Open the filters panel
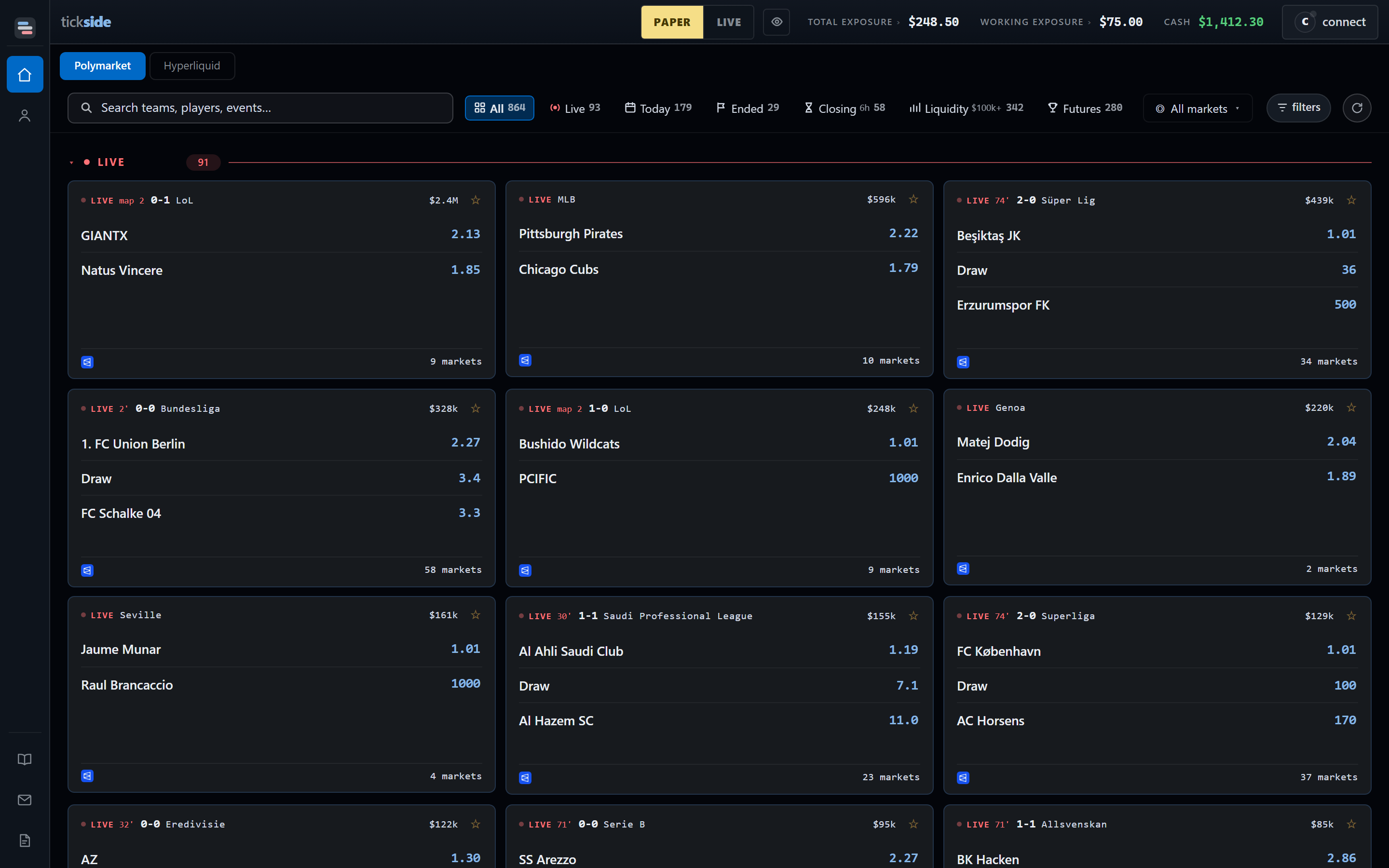This screenshot has width=1389, height=868. pyautogui.click(x=1299, y=108)
